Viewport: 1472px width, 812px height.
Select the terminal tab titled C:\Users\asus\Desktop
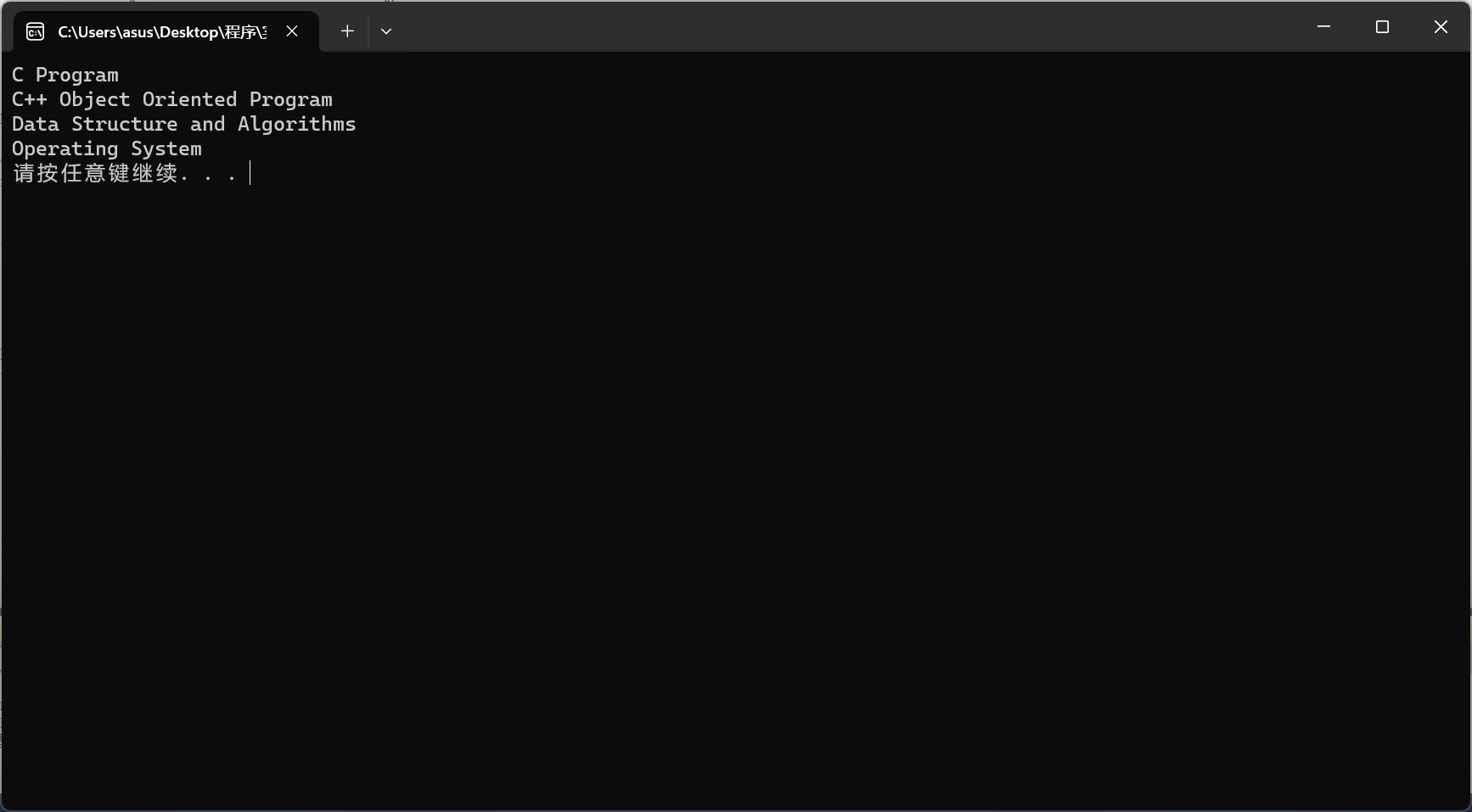pos(166,31)
